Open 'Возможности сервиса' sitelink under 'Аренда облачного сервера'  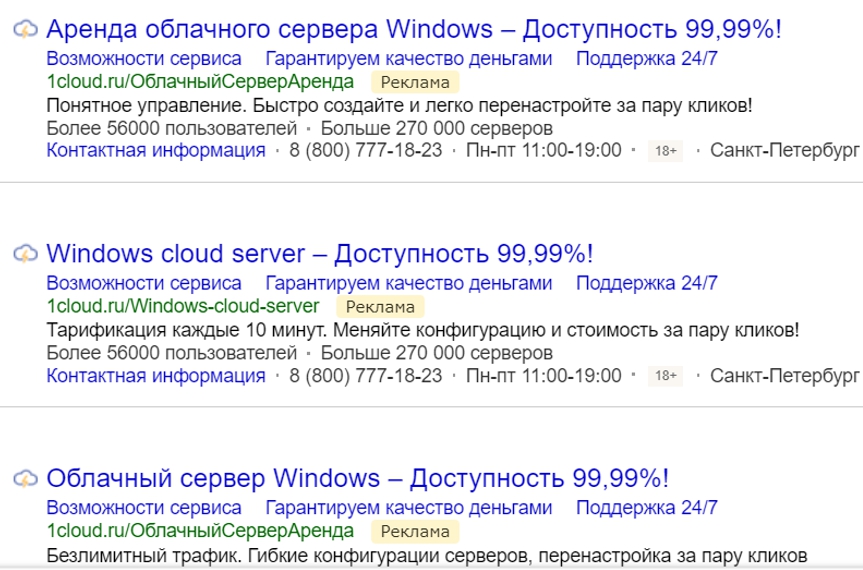[x=144, y=58]
